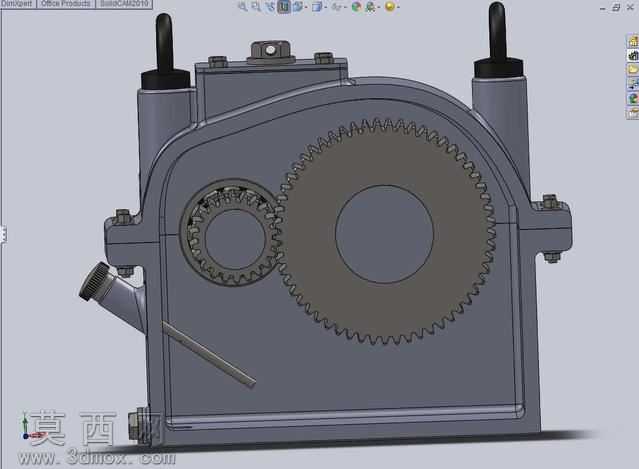This screenshot has width=639, height=469.
Task: Select the angled oil dipstick in the housing
Action: tap(209, 355)
